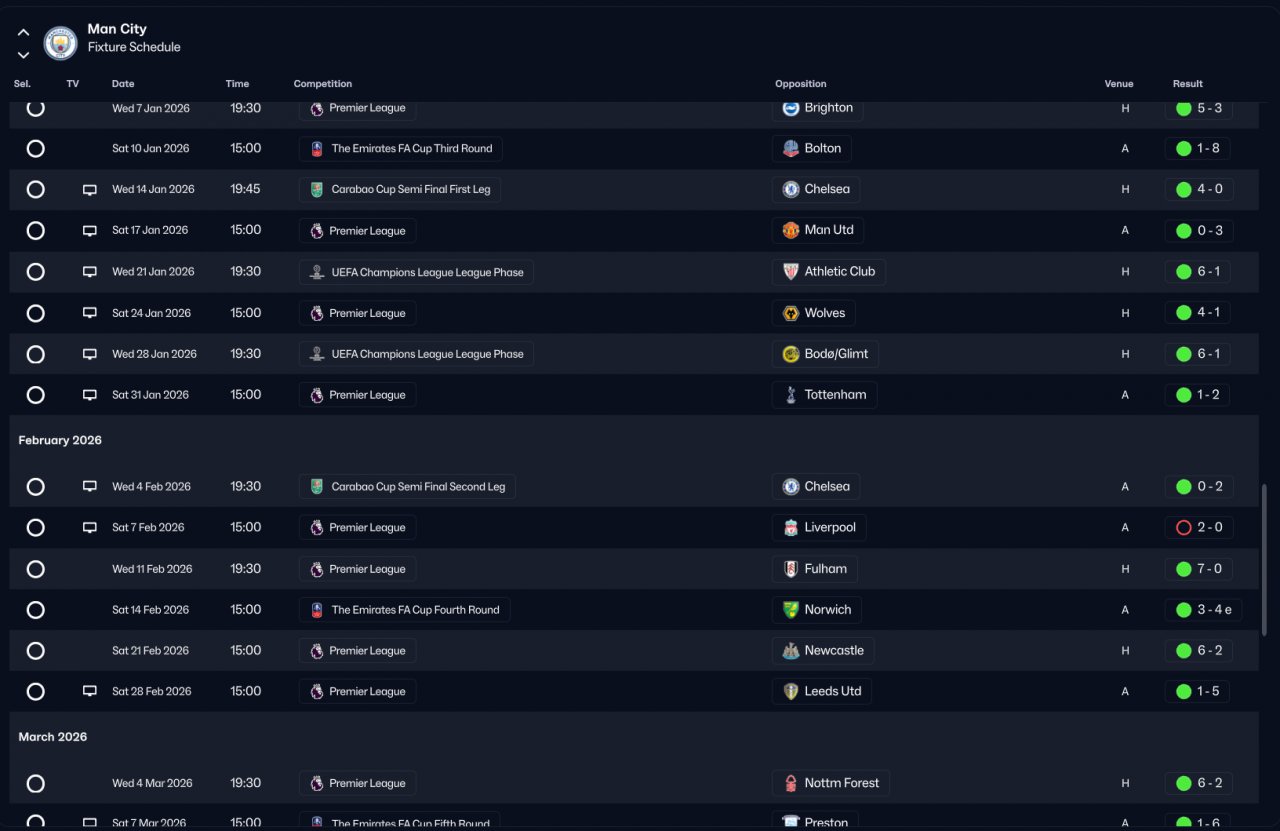Open Premier League chip in Fulham row
This screenshot has height=831, width=1280.
[357, 569]
